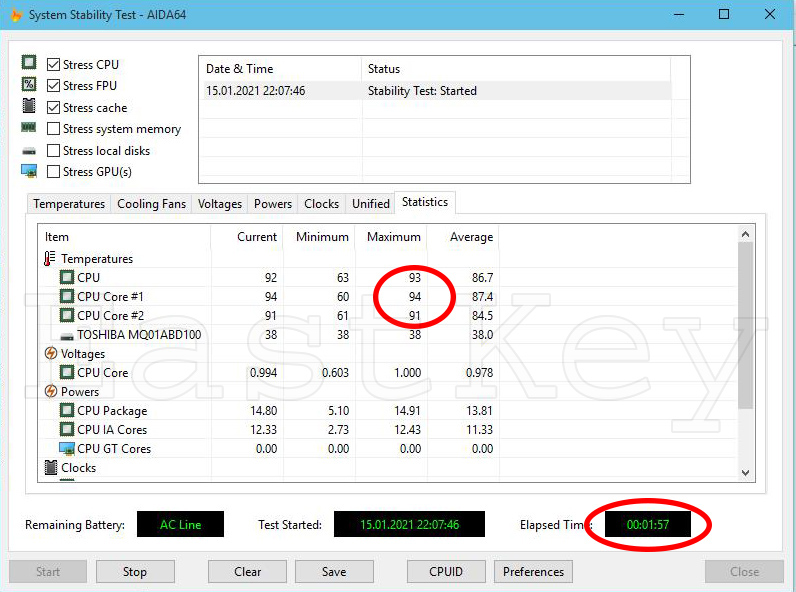Open the CPUID panel

point(446,572)
